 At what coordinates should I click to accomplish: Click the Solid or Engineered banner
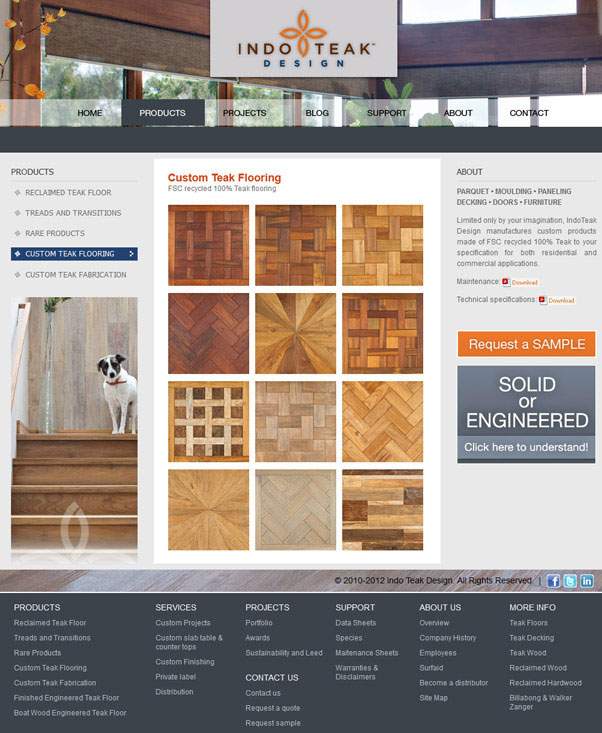[x=527, y=415]
